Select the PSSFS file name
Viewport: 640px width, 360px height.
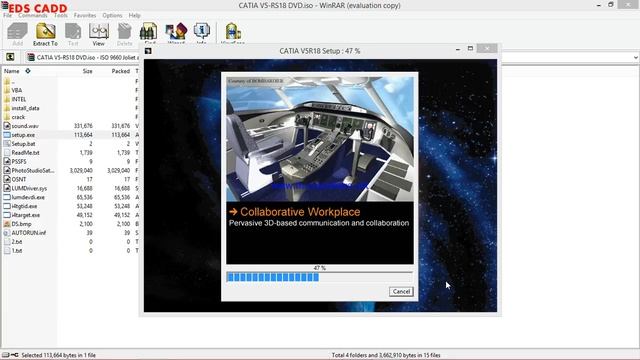coord(19,162)
